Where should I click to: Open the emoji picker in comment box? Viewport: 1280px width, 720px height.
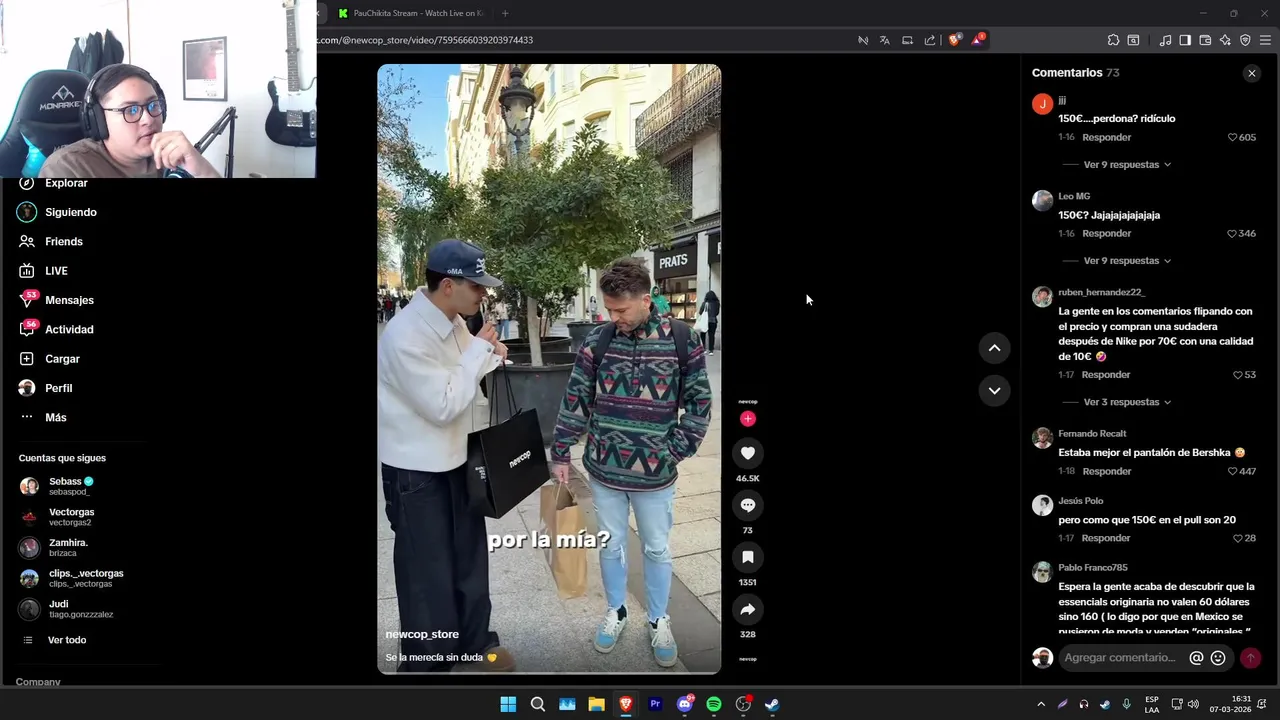click(x=1218, y=658)
